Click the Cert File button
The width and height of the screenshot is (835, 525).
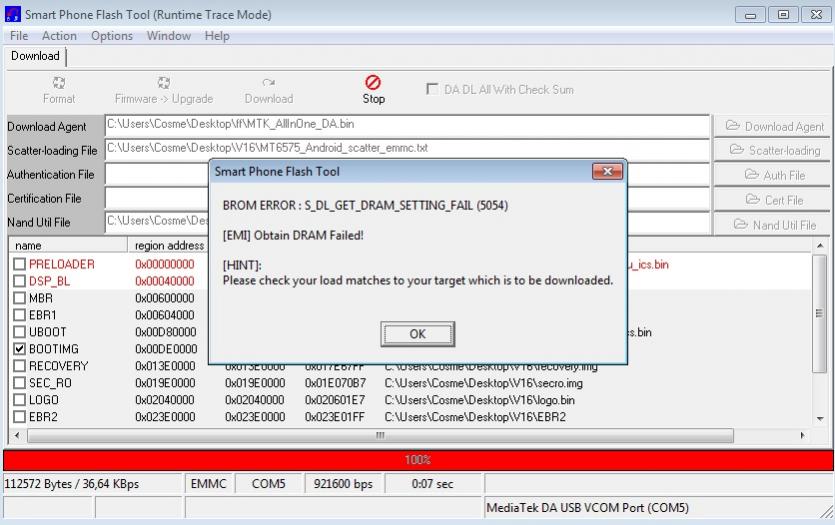[x=772, y=200]
